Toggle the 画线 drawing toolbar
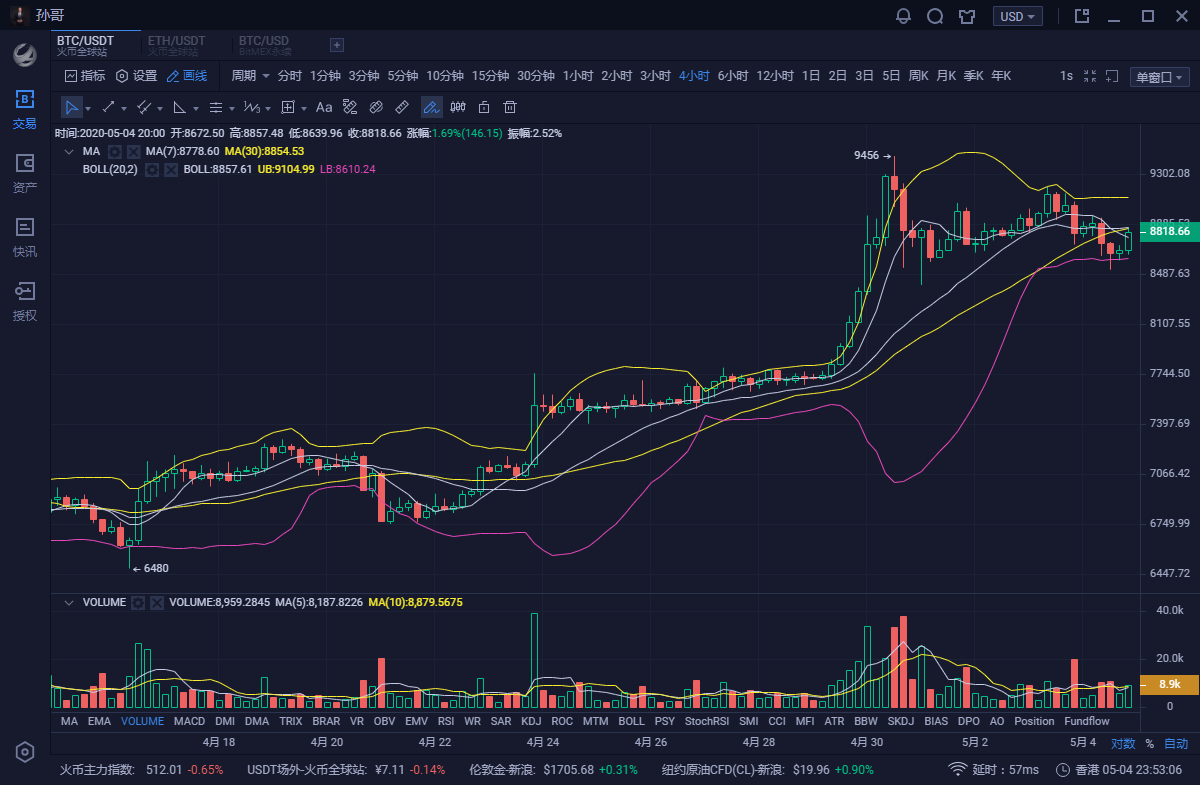The image size is (1200, 785). (187, 76)
